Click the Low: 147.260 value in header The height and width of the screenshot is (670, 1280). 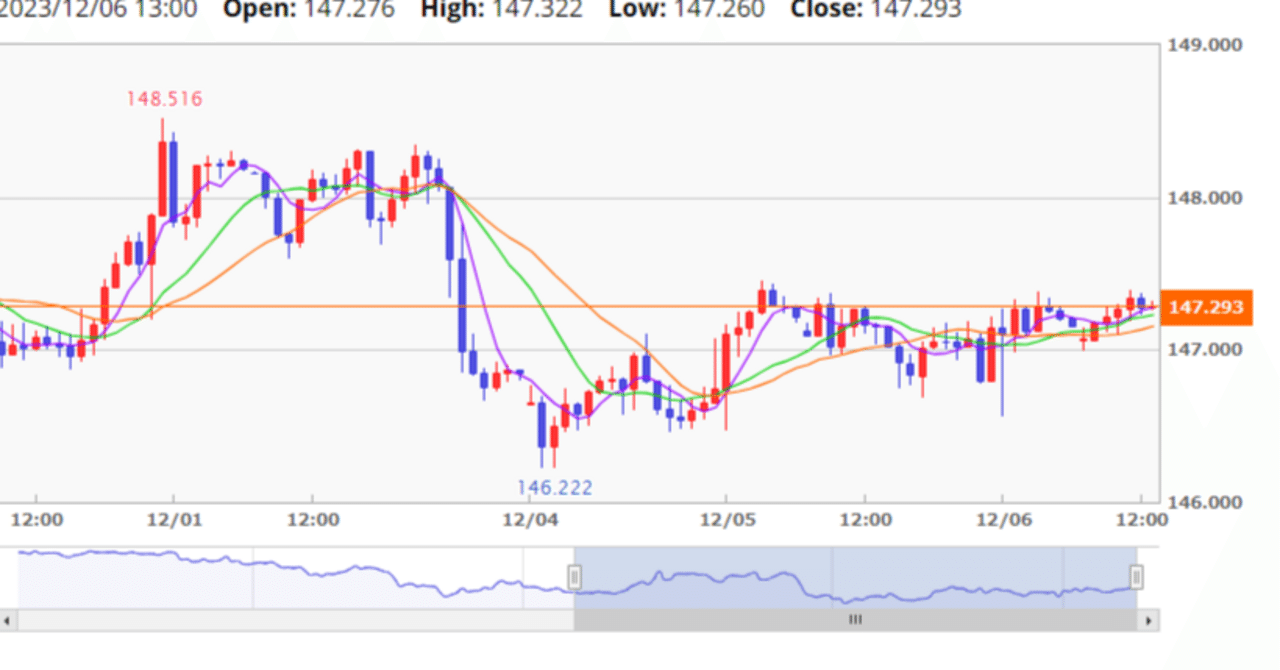click(x=686, y=10)
